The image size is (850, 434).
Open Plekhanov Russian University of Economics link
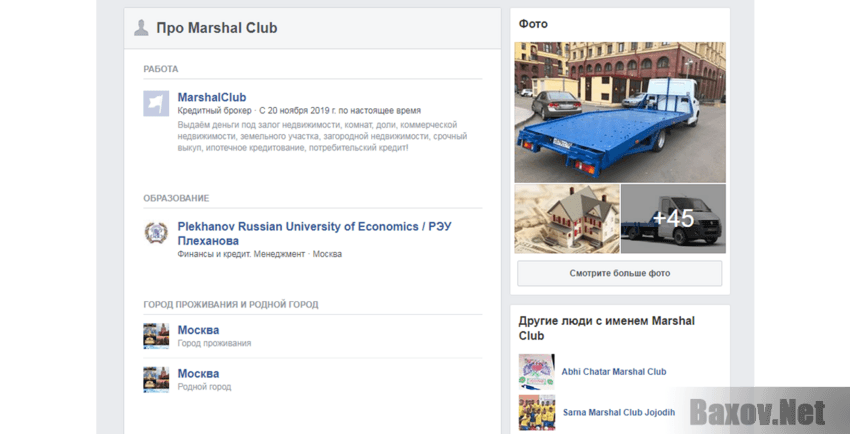point(314,234)
